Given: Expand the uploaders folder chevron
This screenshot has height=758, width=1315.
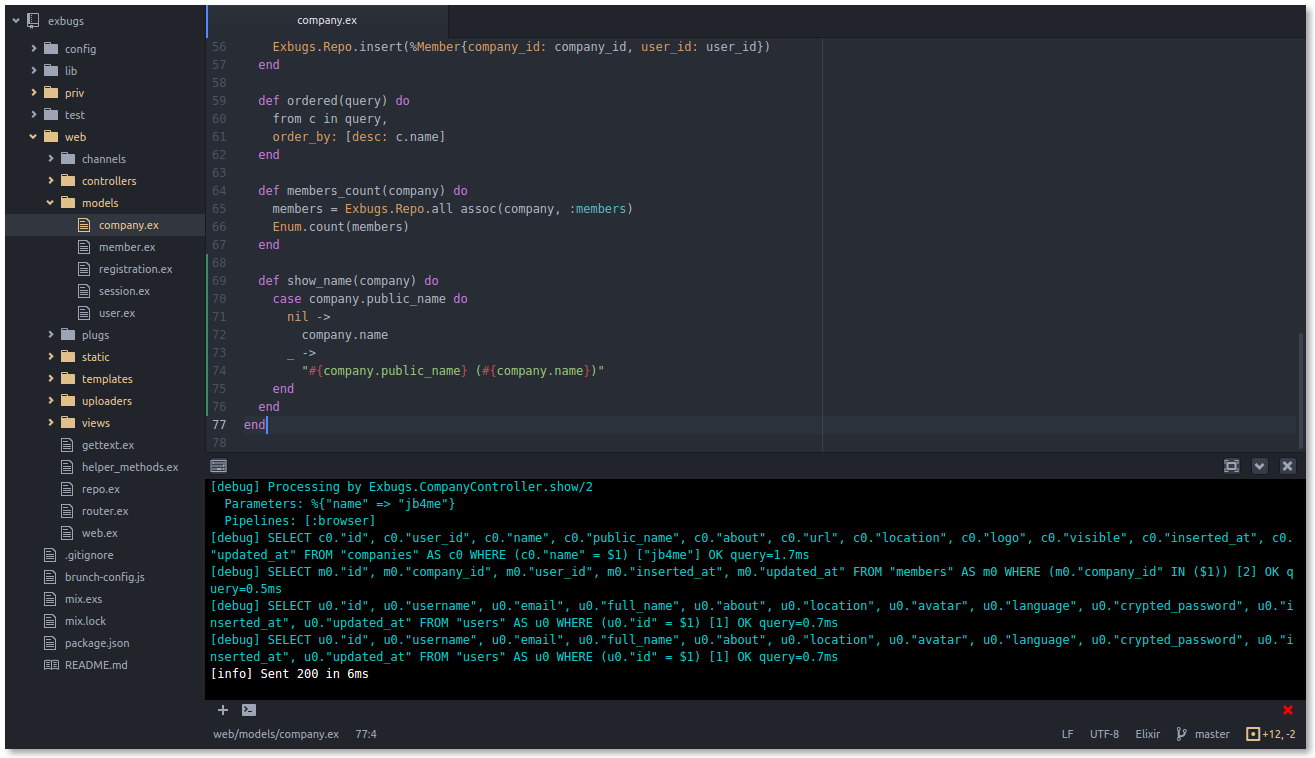Looking at the screenshot, I should 50,400.
